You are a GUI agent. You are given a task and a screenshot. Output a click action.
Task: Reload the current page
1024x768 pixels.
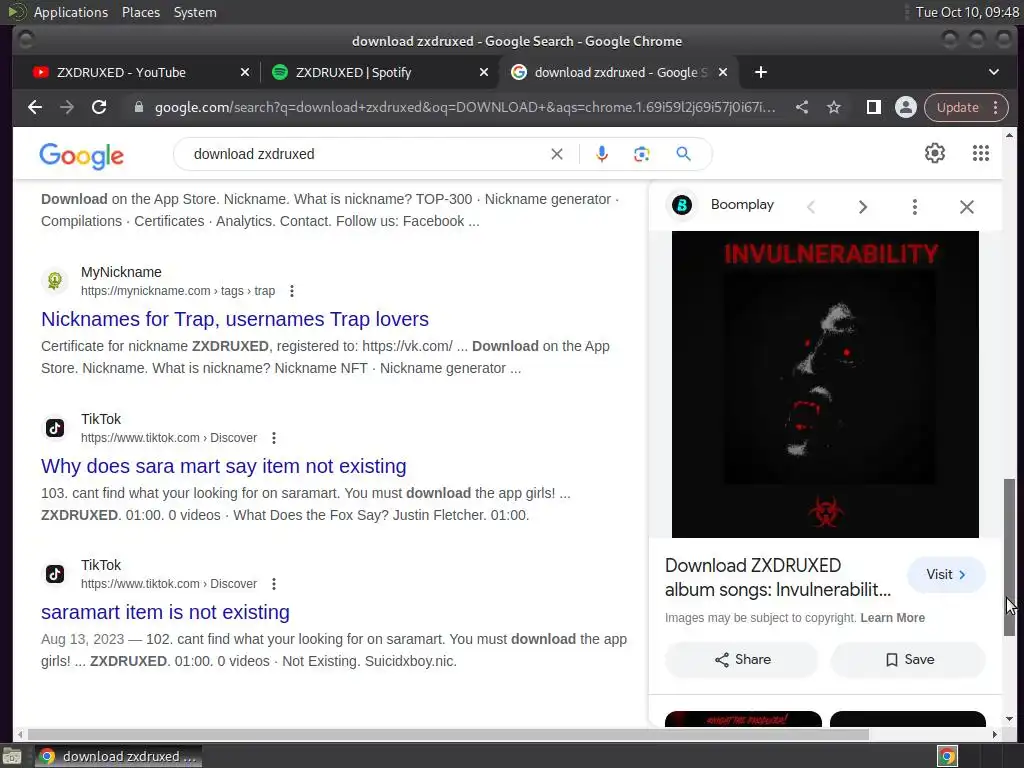click(99, 107)
